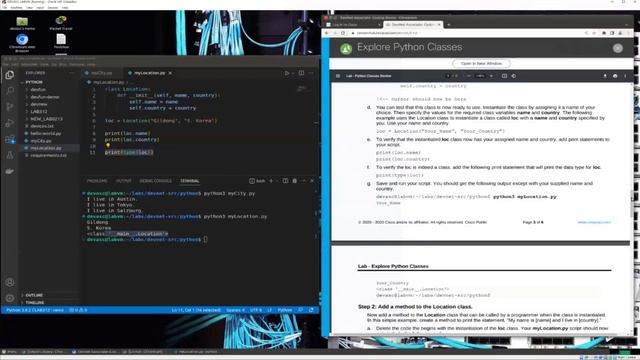Click the PDF page number field
The image size is (640, 360).
pyautogui.click(x=448, y=76)
